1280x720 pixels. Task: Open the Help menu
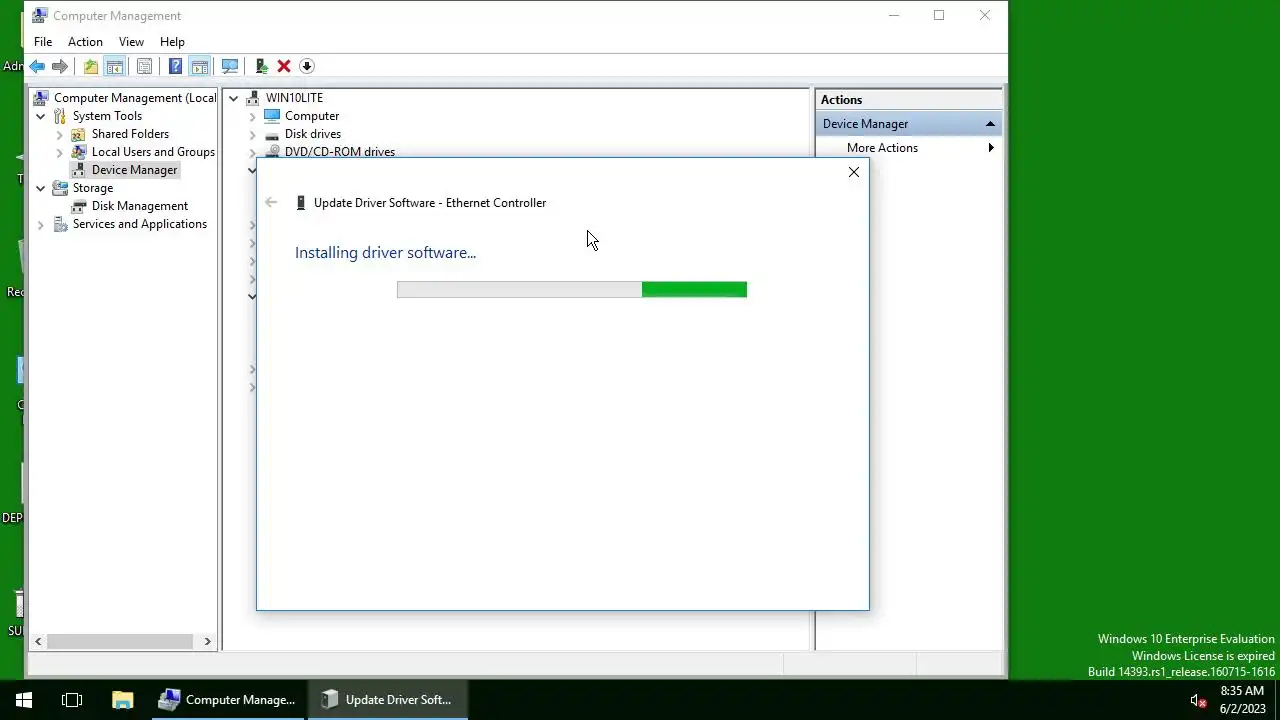pos(172,42)
